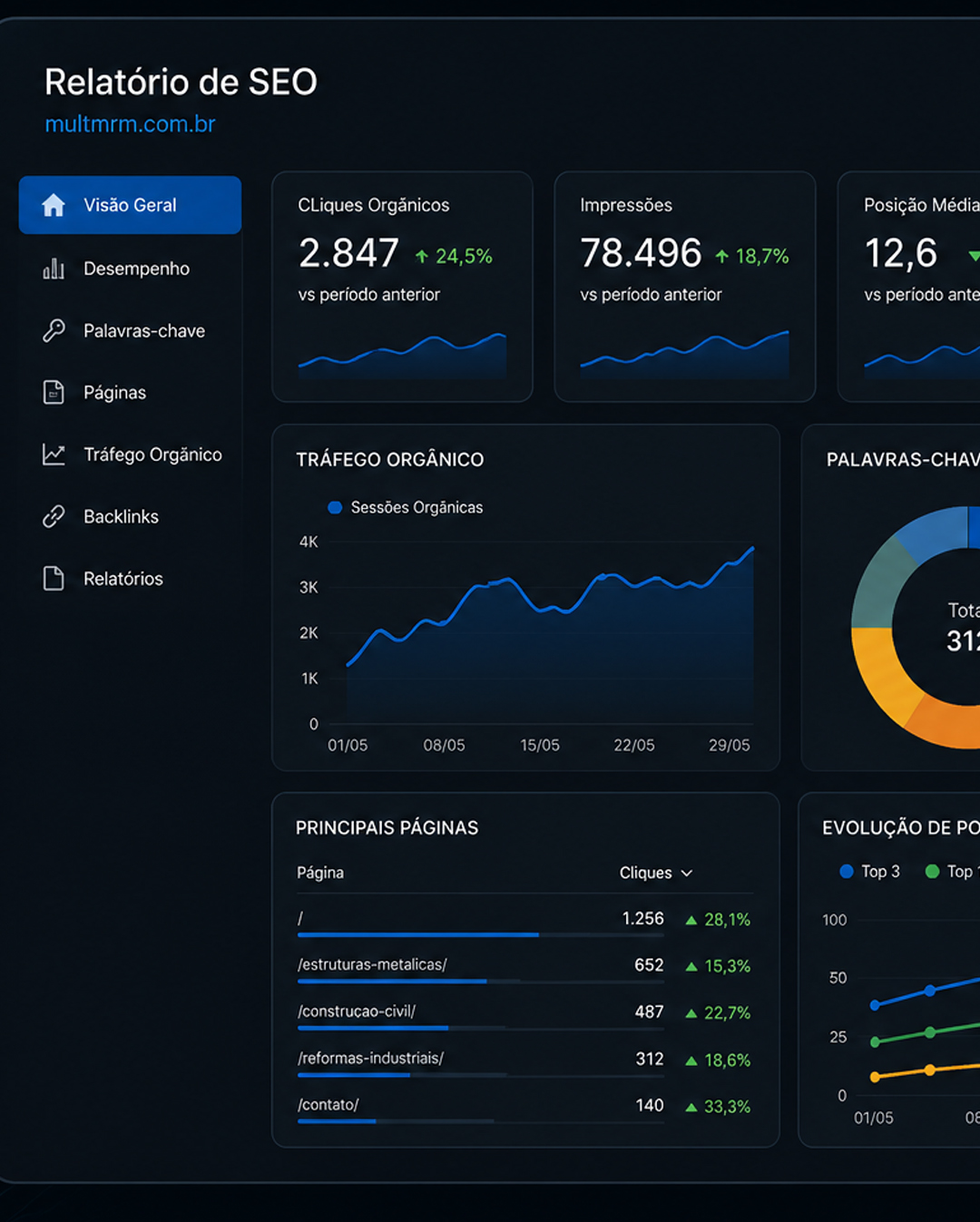Open the Cliques sort dropdown chevron
The height and width of the screenshot is (1222, 980).
click(x=687, y=873)
